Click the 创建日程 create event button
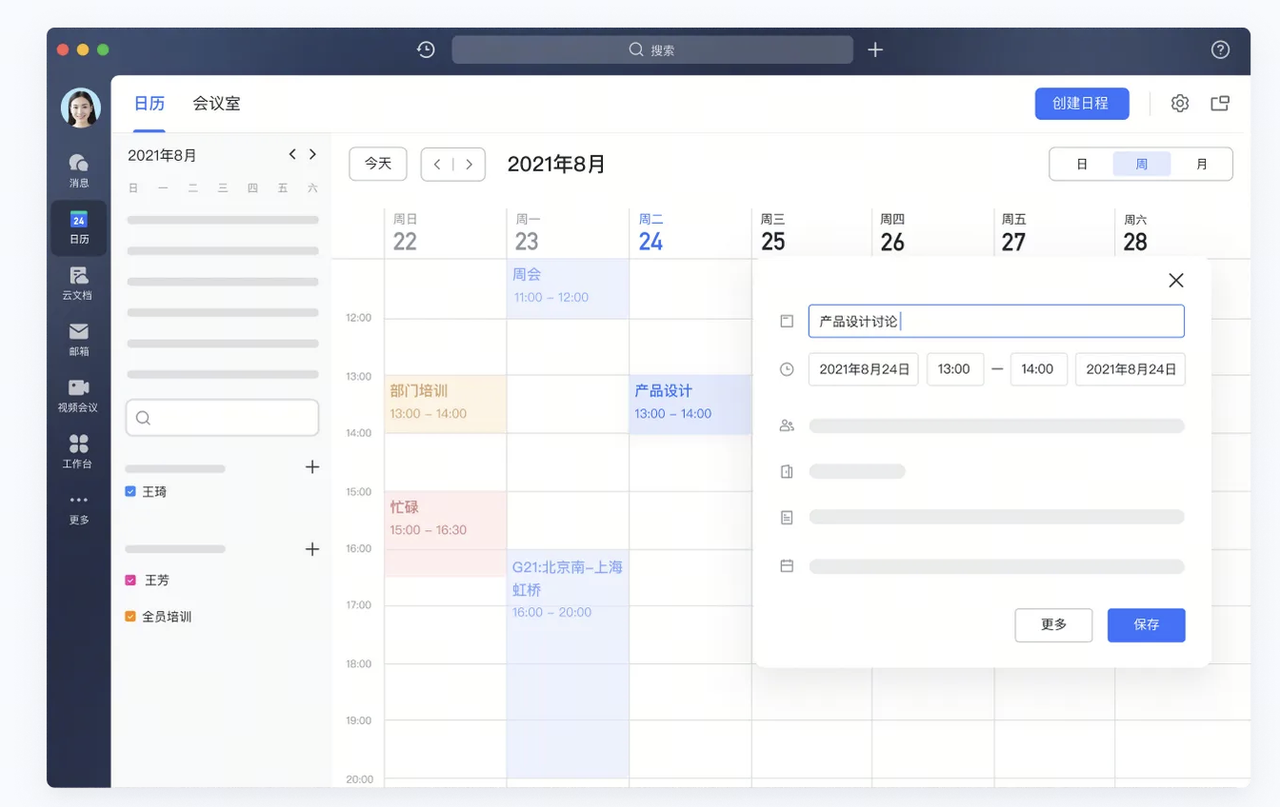1280x807 pixels. 1081,104
